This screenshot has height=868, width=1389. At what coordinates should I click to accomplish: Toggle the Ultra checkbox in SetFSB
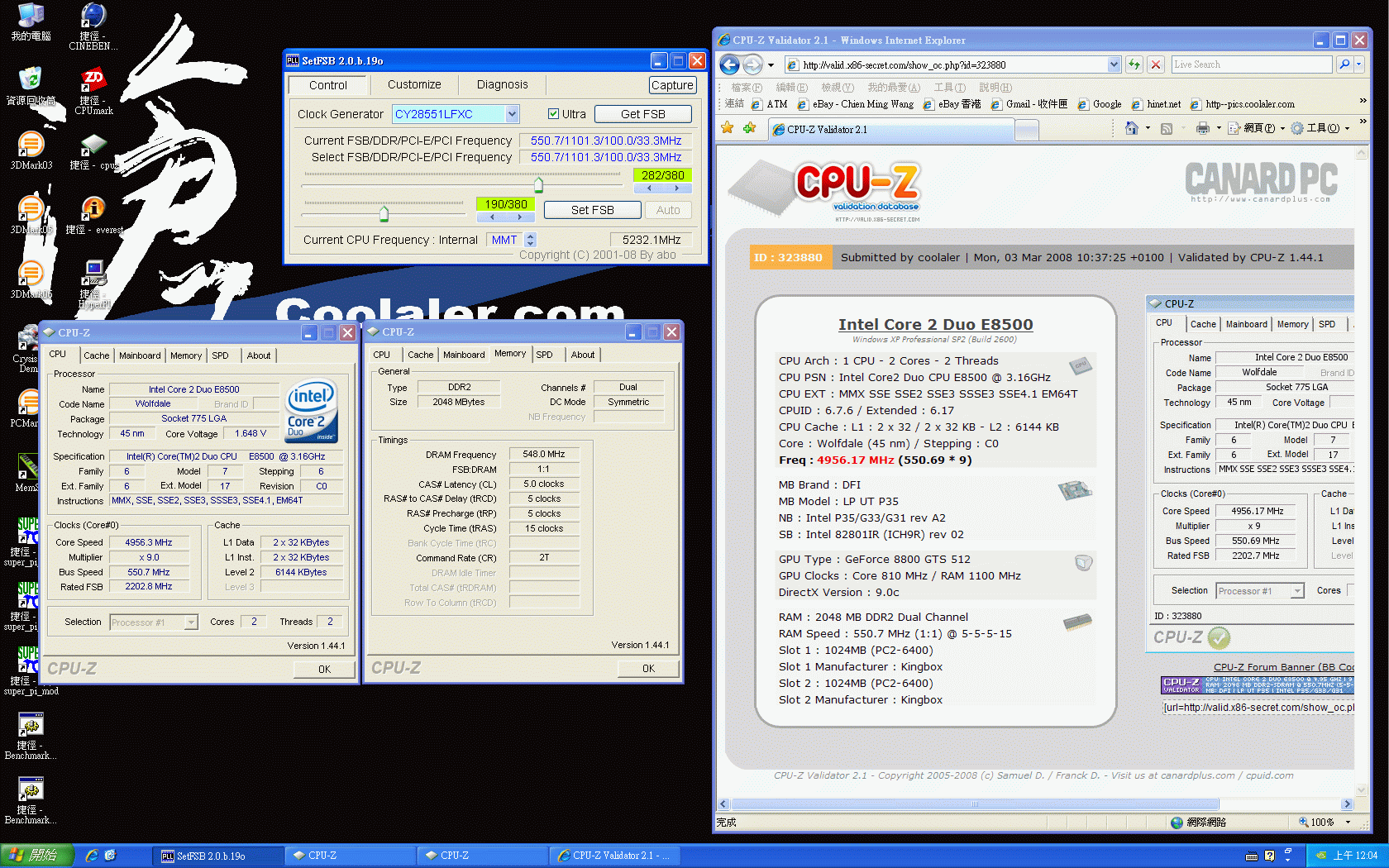click(x=554, y=114)
